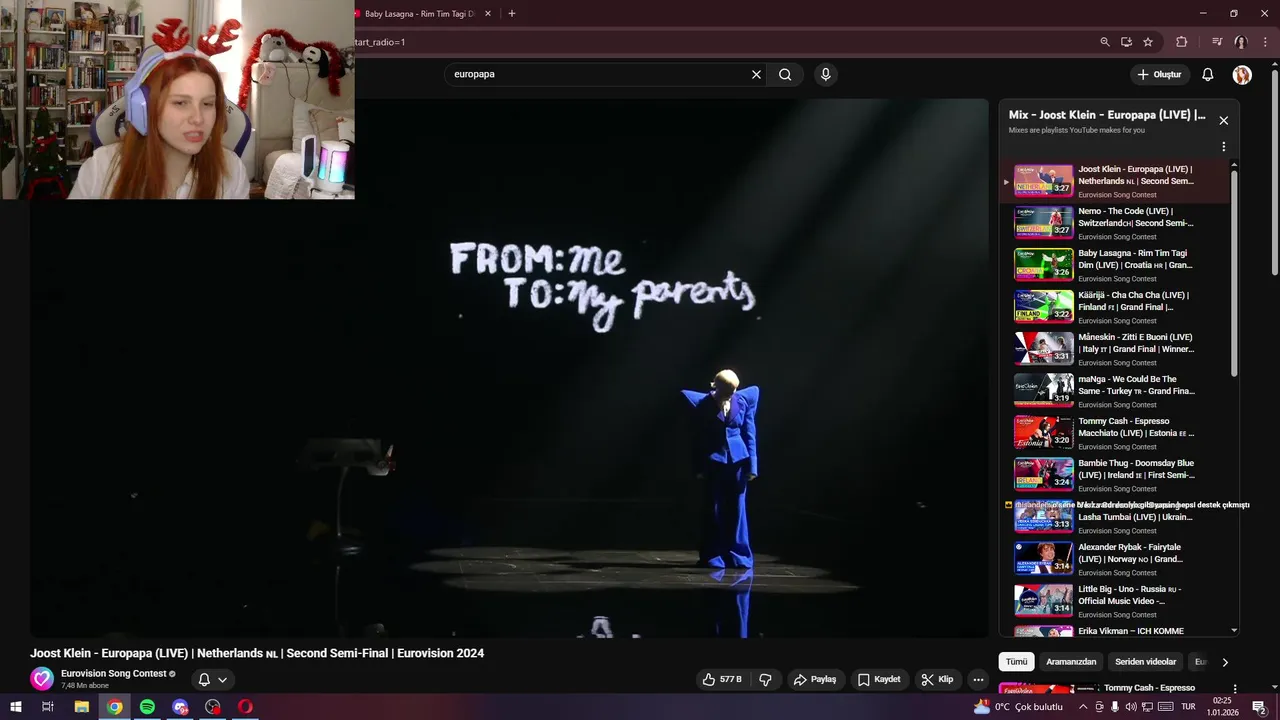Open the Eurovision Song Contest channel avatar
The width and height of the screenshot is (1280, 720).
(41, 679)
